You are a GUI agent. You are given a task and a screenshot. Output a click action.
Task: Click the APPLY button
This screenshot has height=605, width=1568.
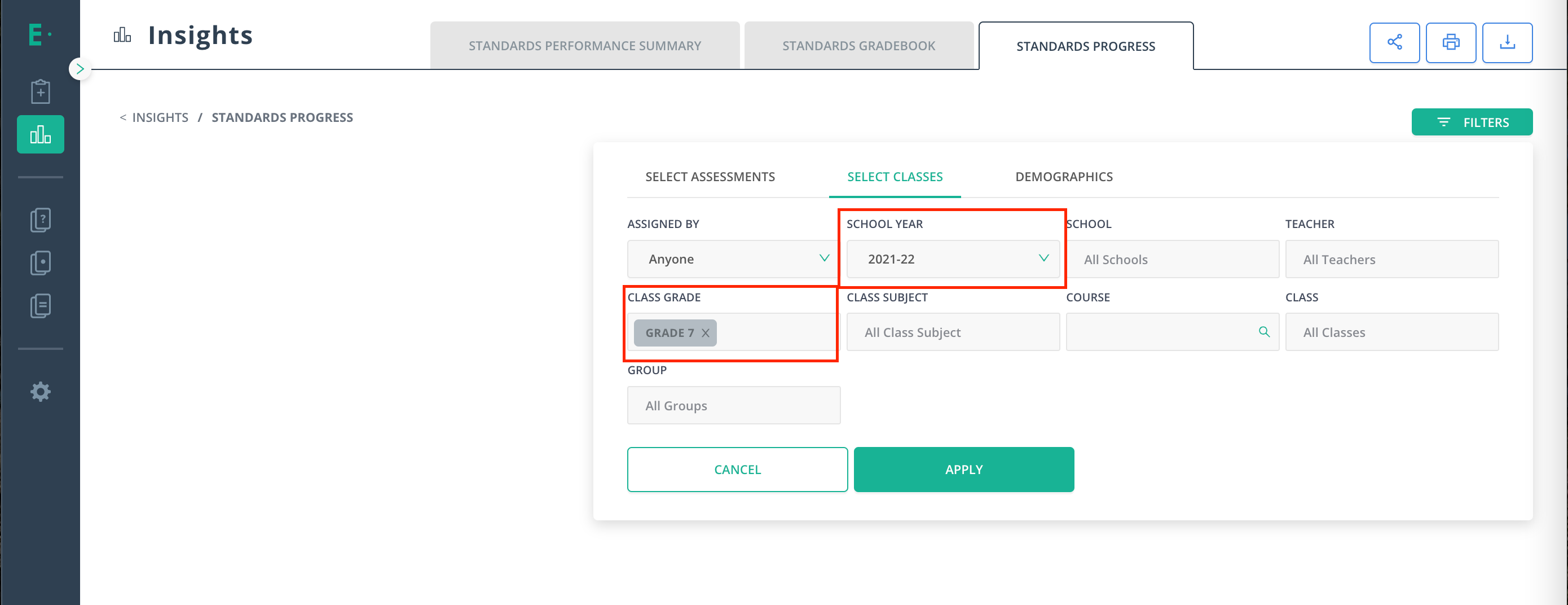(x=963, y=469)
